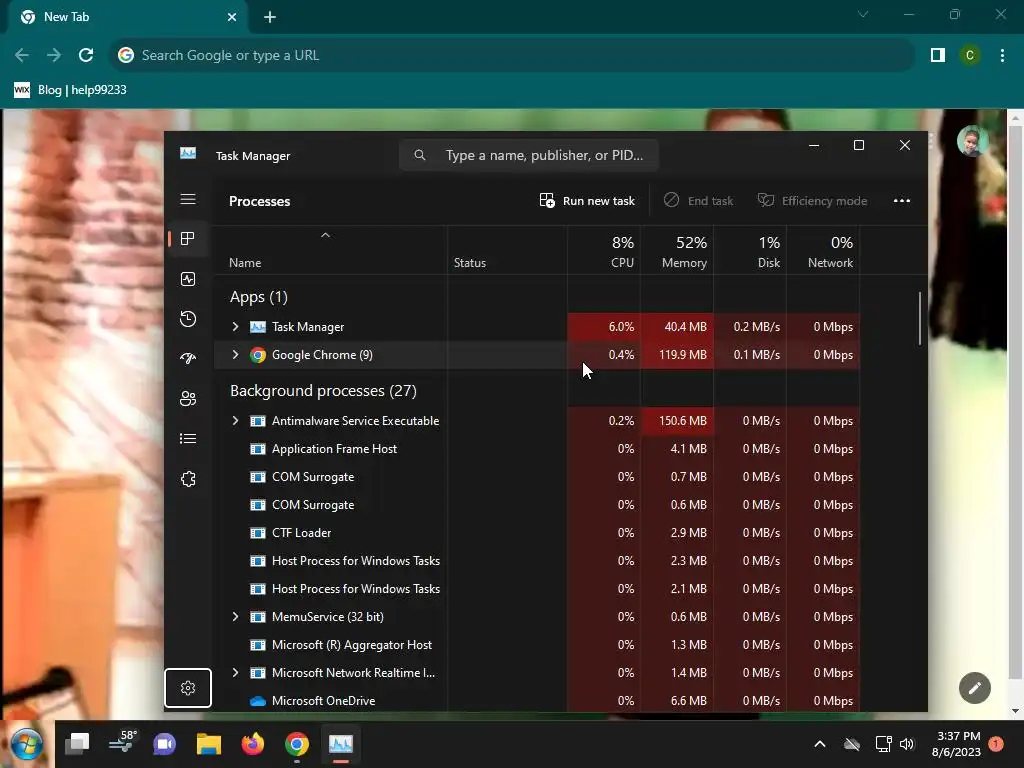Open Blog | help99233 bookmark

71,90
